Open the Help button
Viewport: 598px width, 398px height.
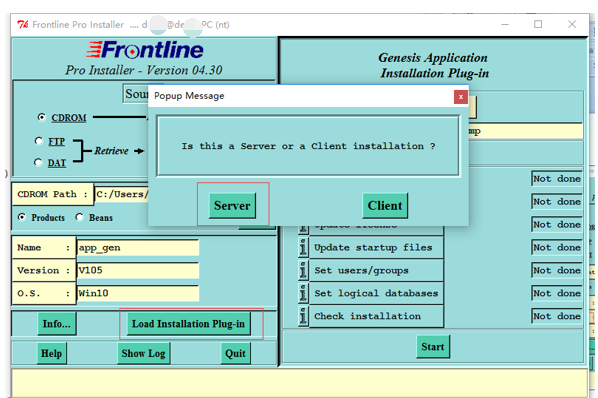point(51,353)
